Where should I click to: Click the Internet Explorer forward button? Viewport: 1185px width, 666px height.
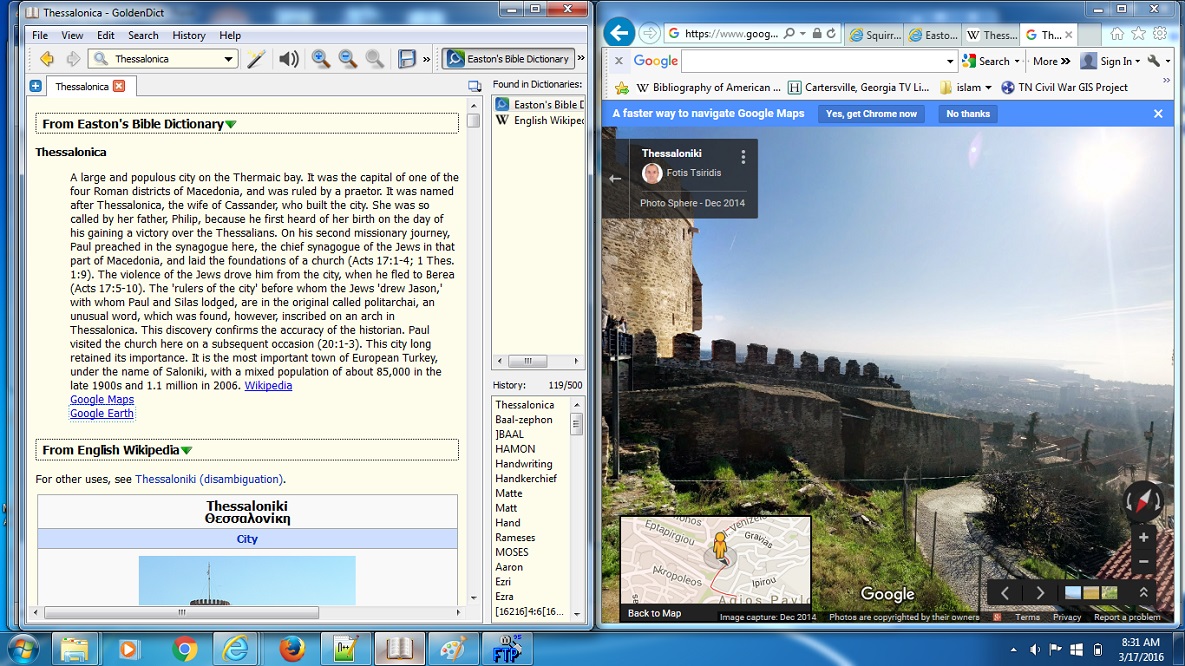(x=649, y=33)
